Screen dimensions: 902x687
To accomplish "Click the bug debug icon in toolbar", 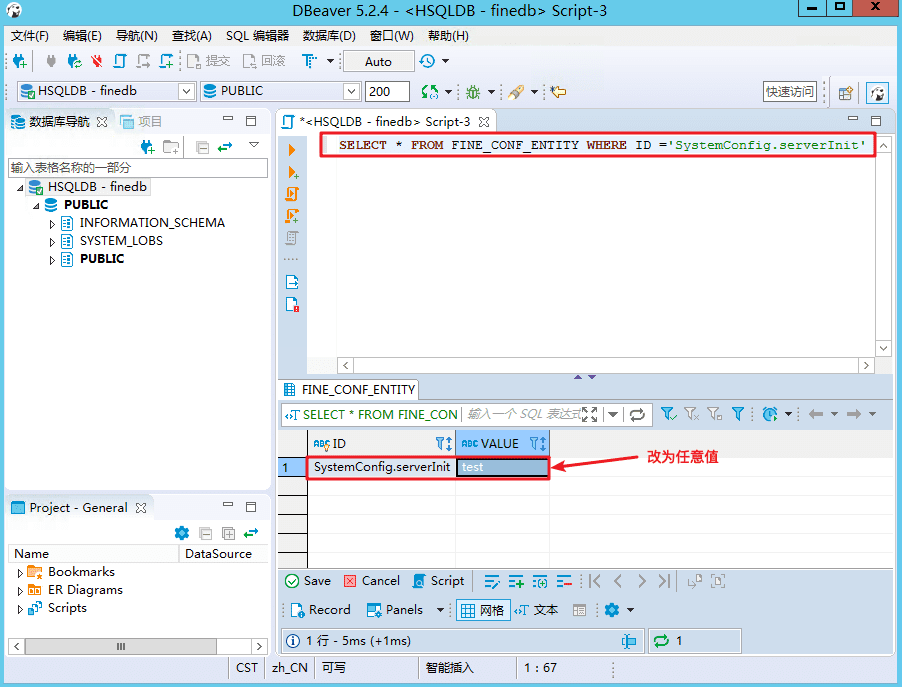I will [x=473, y=92].
